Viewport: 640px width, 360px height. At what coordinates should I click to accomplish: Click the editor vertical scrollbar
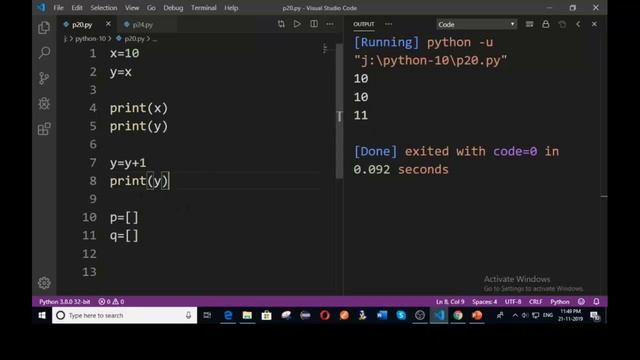[x=339, y=111]
